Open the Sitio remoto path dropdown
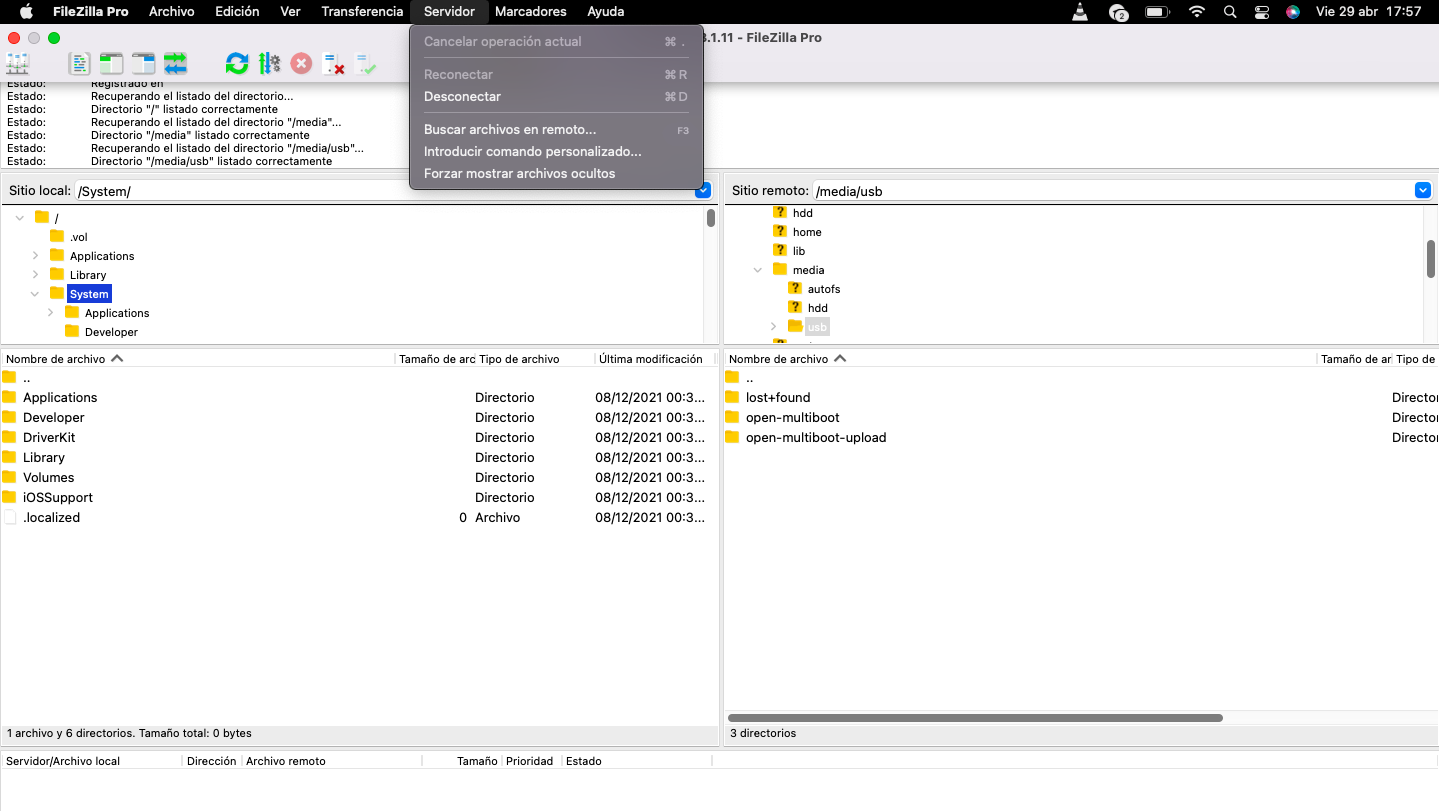Screen dimensions: 1439x811 (1422, 190)
